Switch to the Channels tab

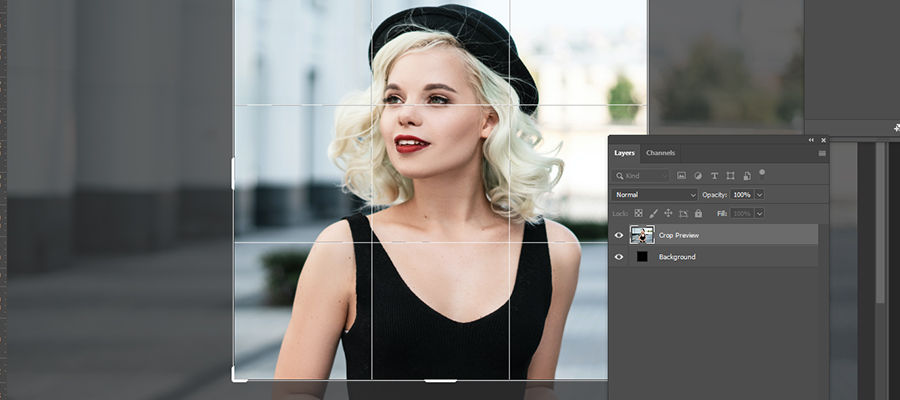pyautogui.click(x=660, y=153)
